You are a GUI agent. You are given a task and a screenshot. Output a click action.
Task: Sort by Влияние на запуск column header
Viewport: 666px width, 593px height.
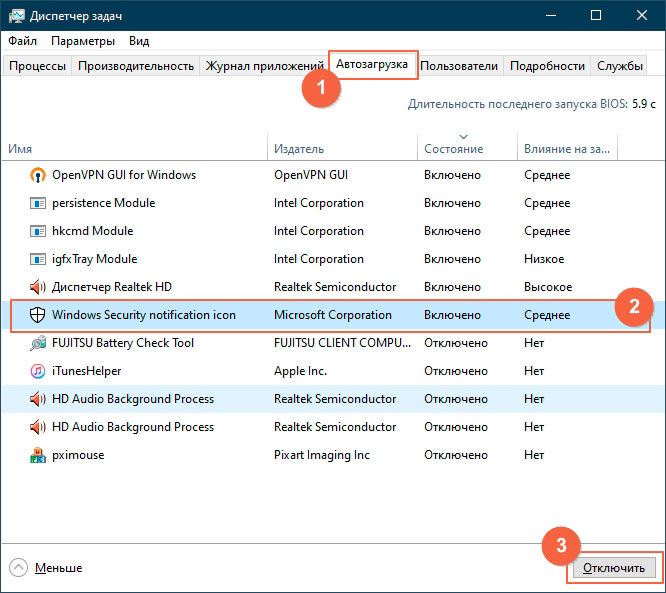tap(567, 148)
